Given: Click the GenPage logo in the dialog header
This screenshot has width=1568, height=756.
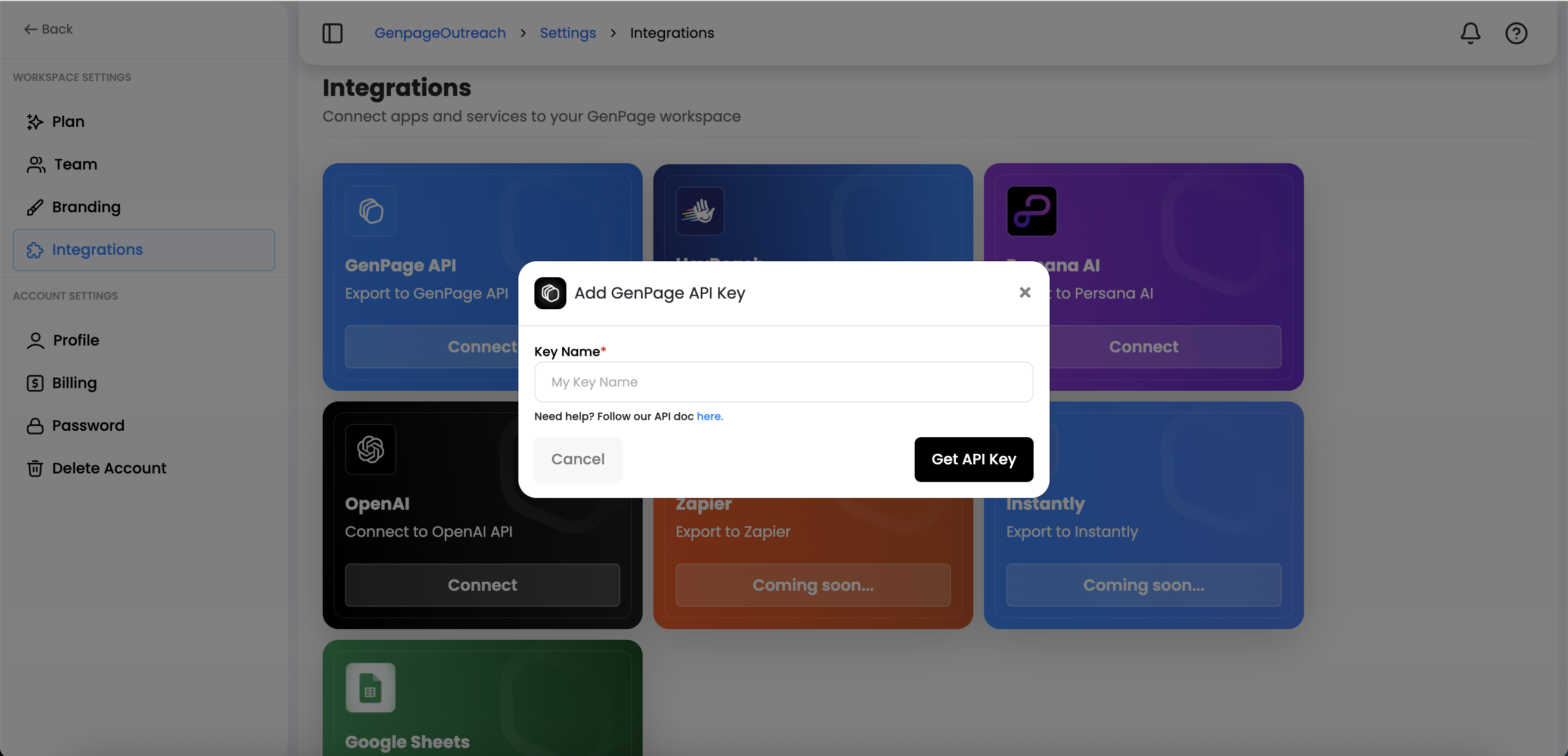Looking at the screenshot, I should [x=550, y=293].
